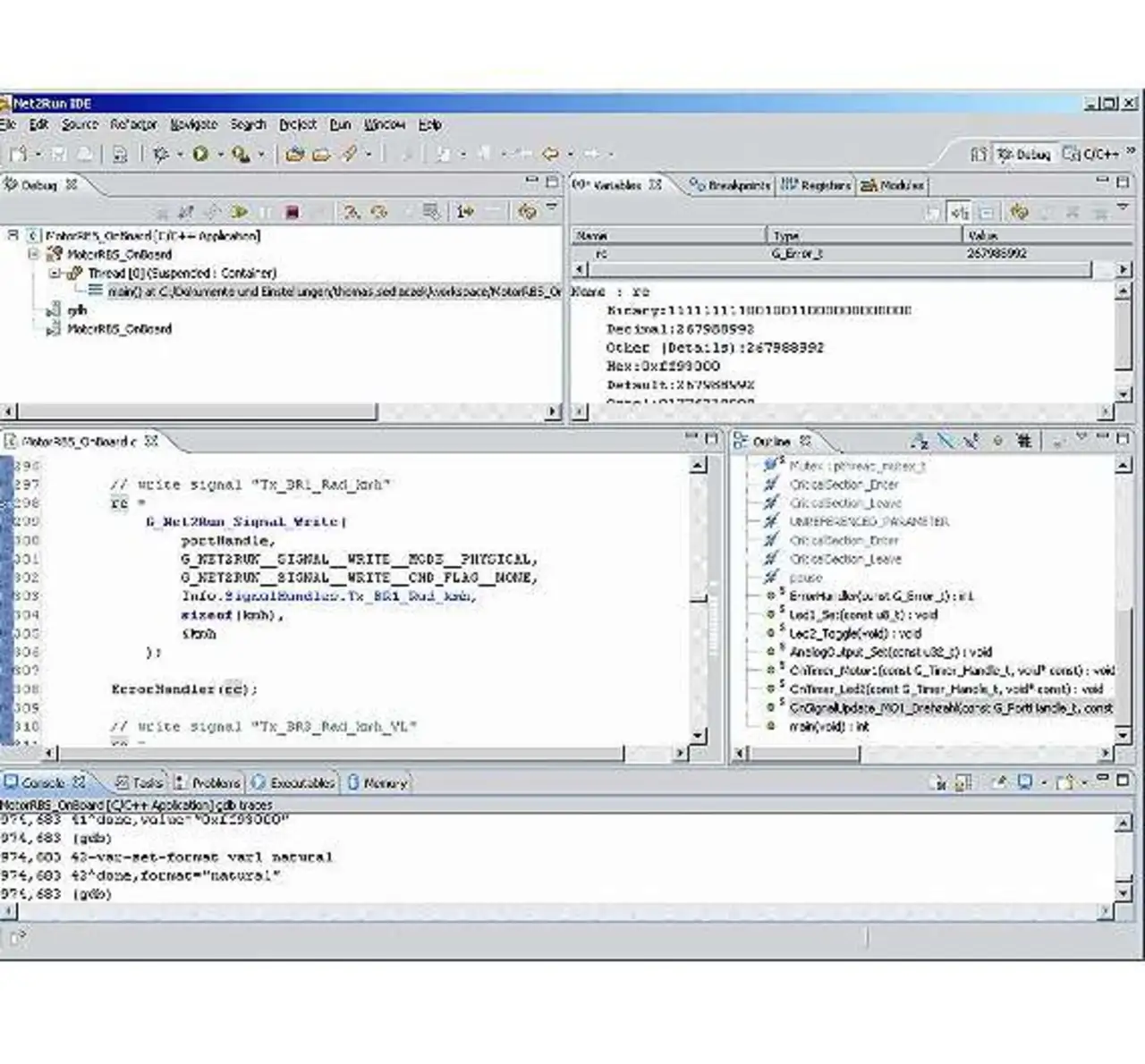Open the Debug configurations dropdown arrow
Screen dimensions: 1145x1064
coord(180,155)
